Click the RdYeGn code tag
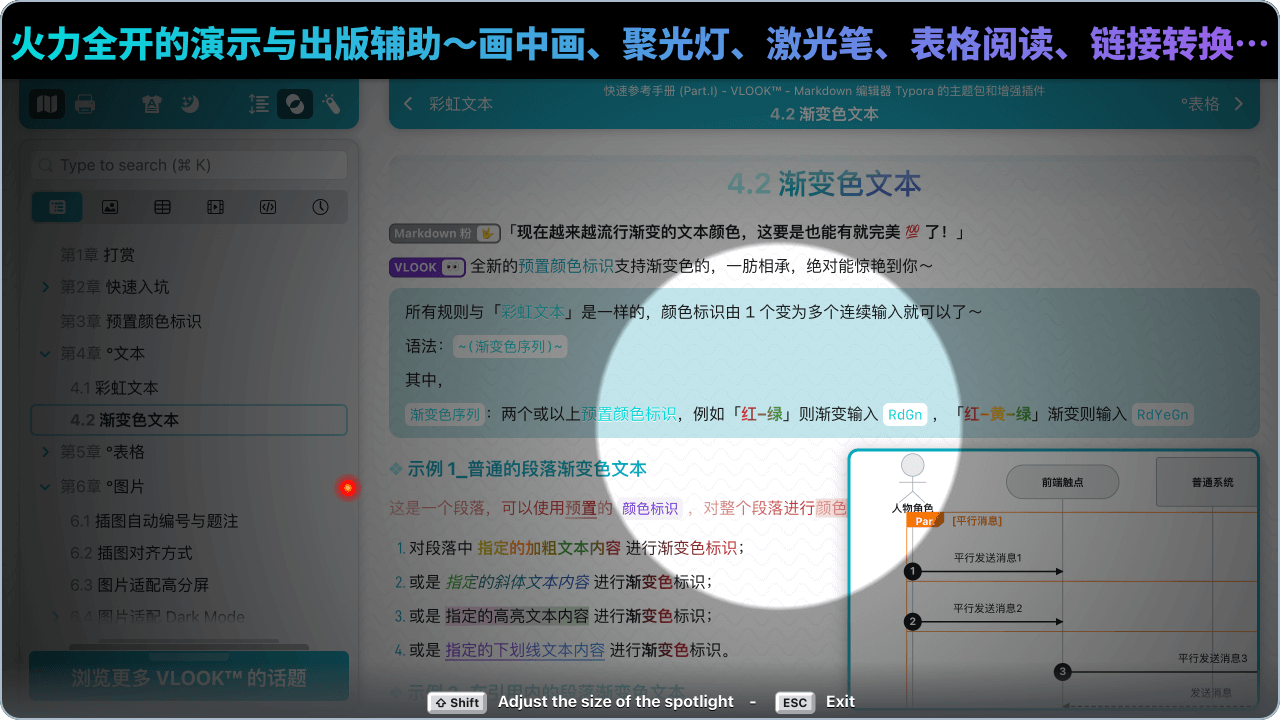This screenshot has height=720, width=1280. 1163,414
